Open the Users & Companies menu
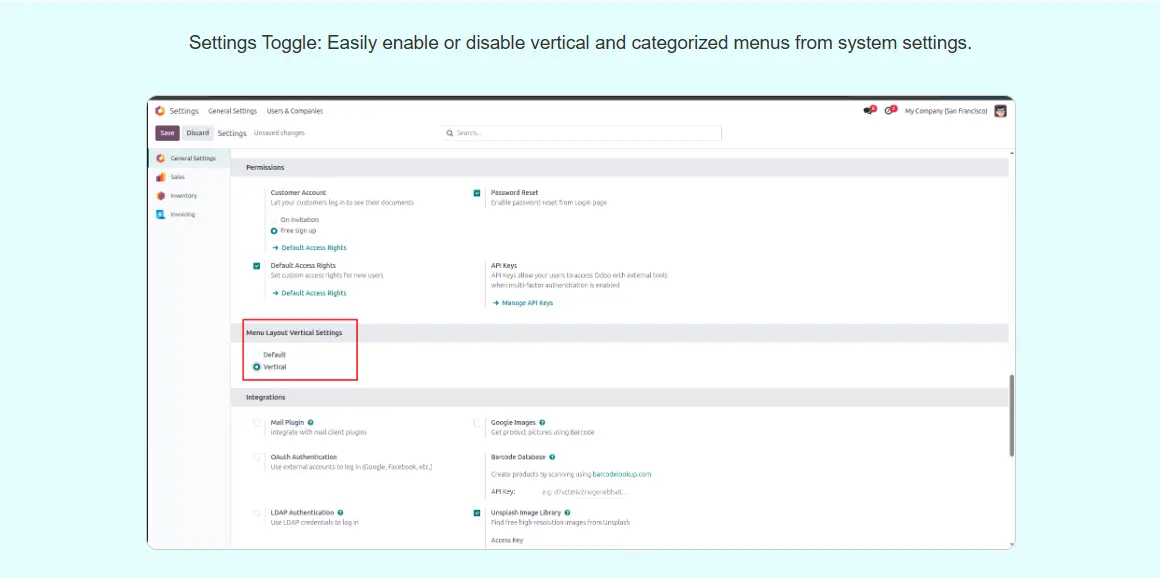The width and height of the screenshot is (1160, 578). [x=294, y=111]
